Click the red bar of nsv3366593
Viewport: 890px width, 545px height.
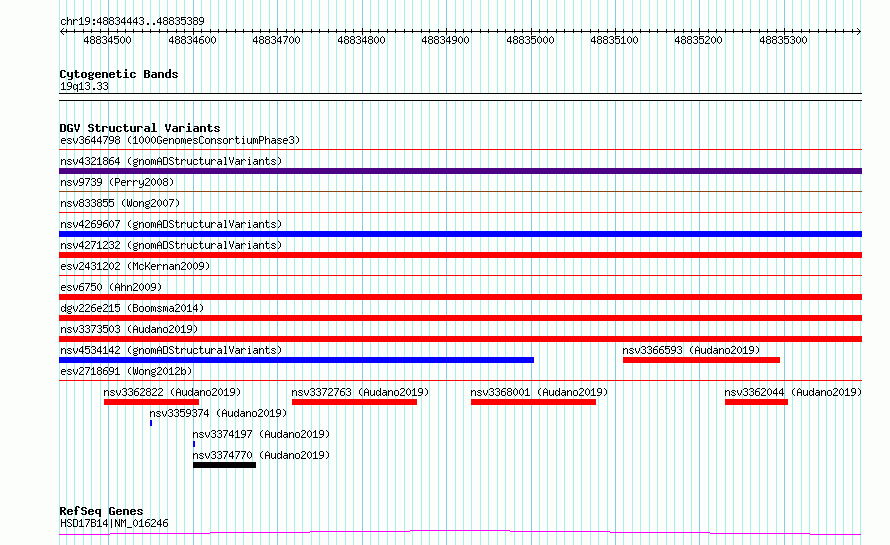(702, 360)
